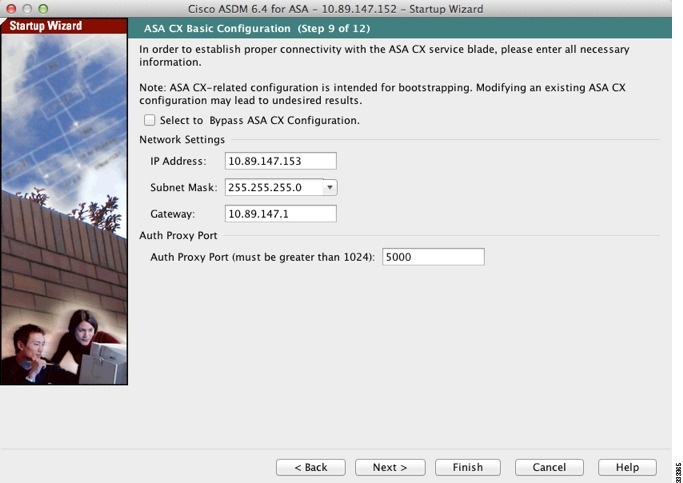Advance the wizard with Next button
The image size is (683, 483).
pos(390,467)
